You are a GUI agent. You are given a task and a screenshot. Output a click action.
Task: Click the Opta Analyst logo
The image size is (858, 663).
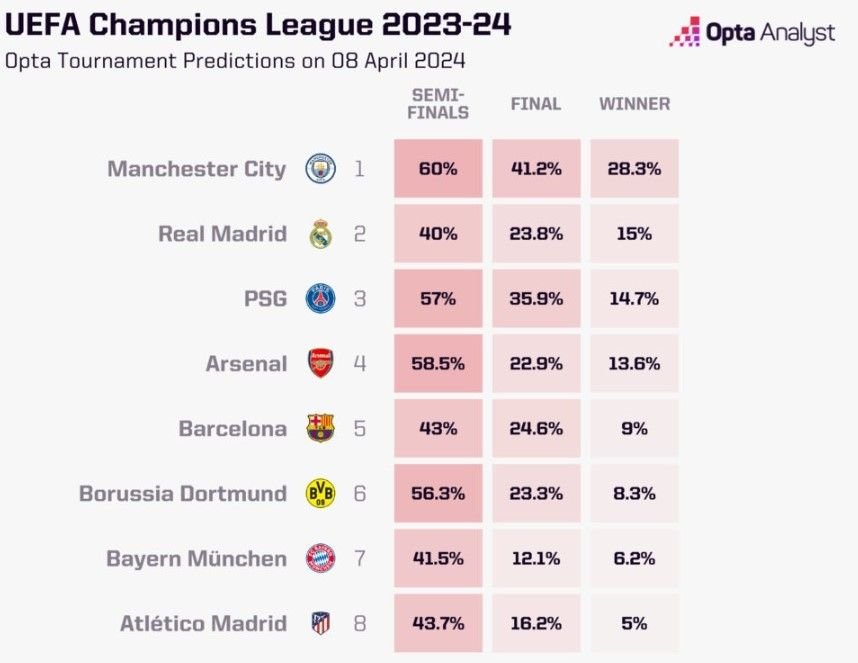(x=752, y=32)
